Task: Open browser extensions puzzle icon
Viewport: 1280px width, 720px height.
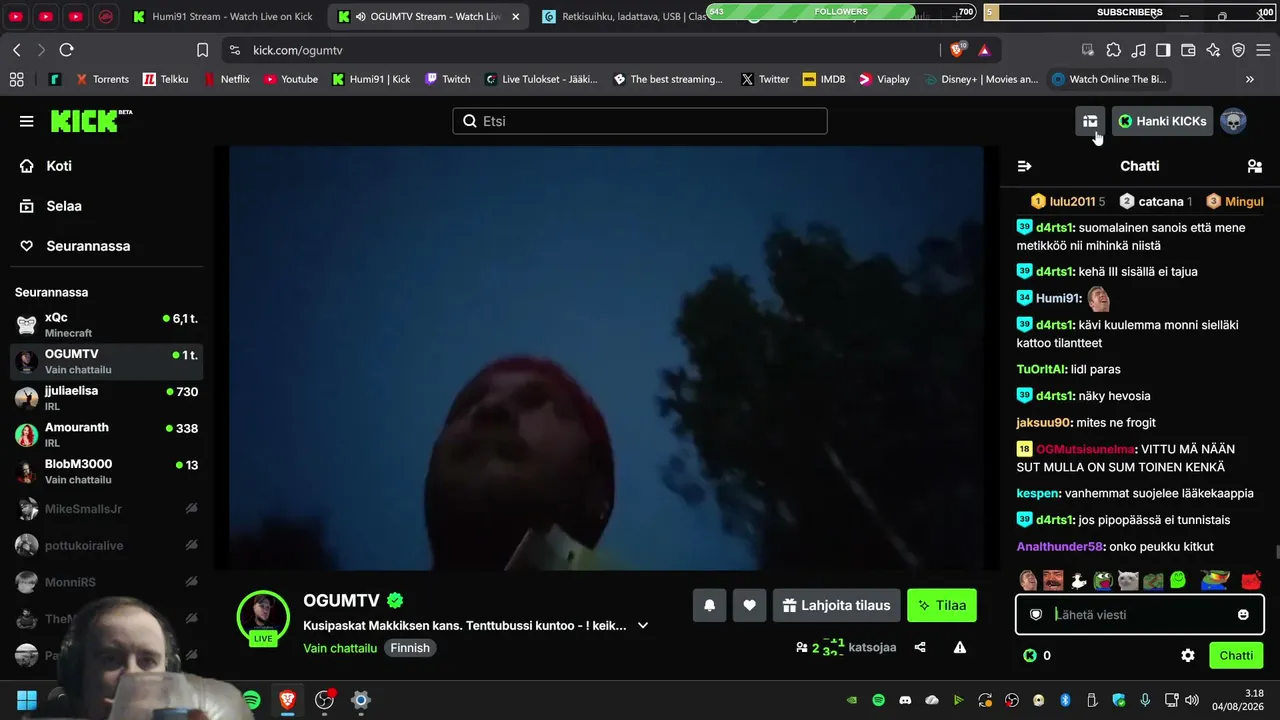Action: click(x=1114, y=50)
